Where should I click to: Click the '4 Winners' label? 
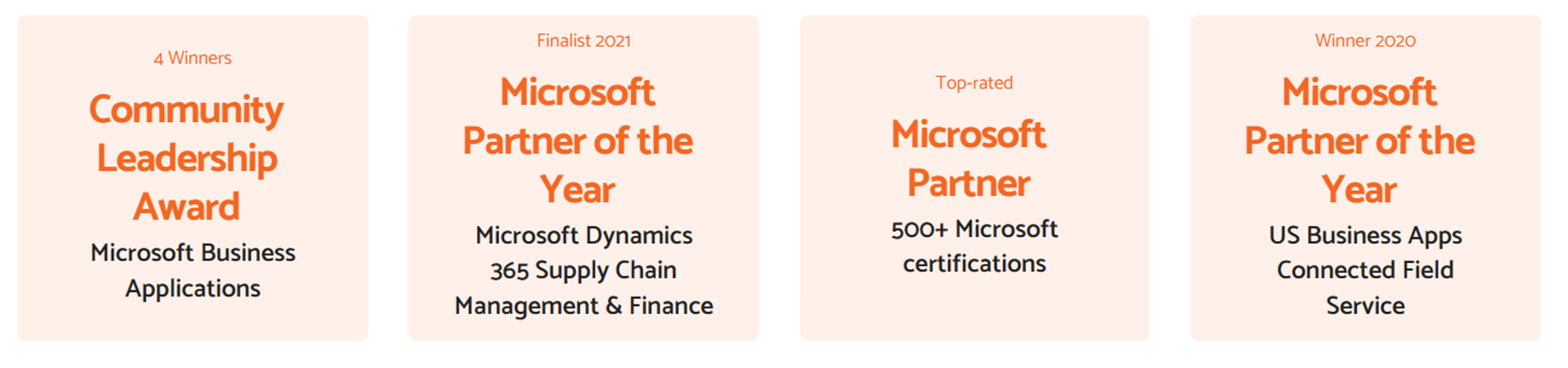192,58
